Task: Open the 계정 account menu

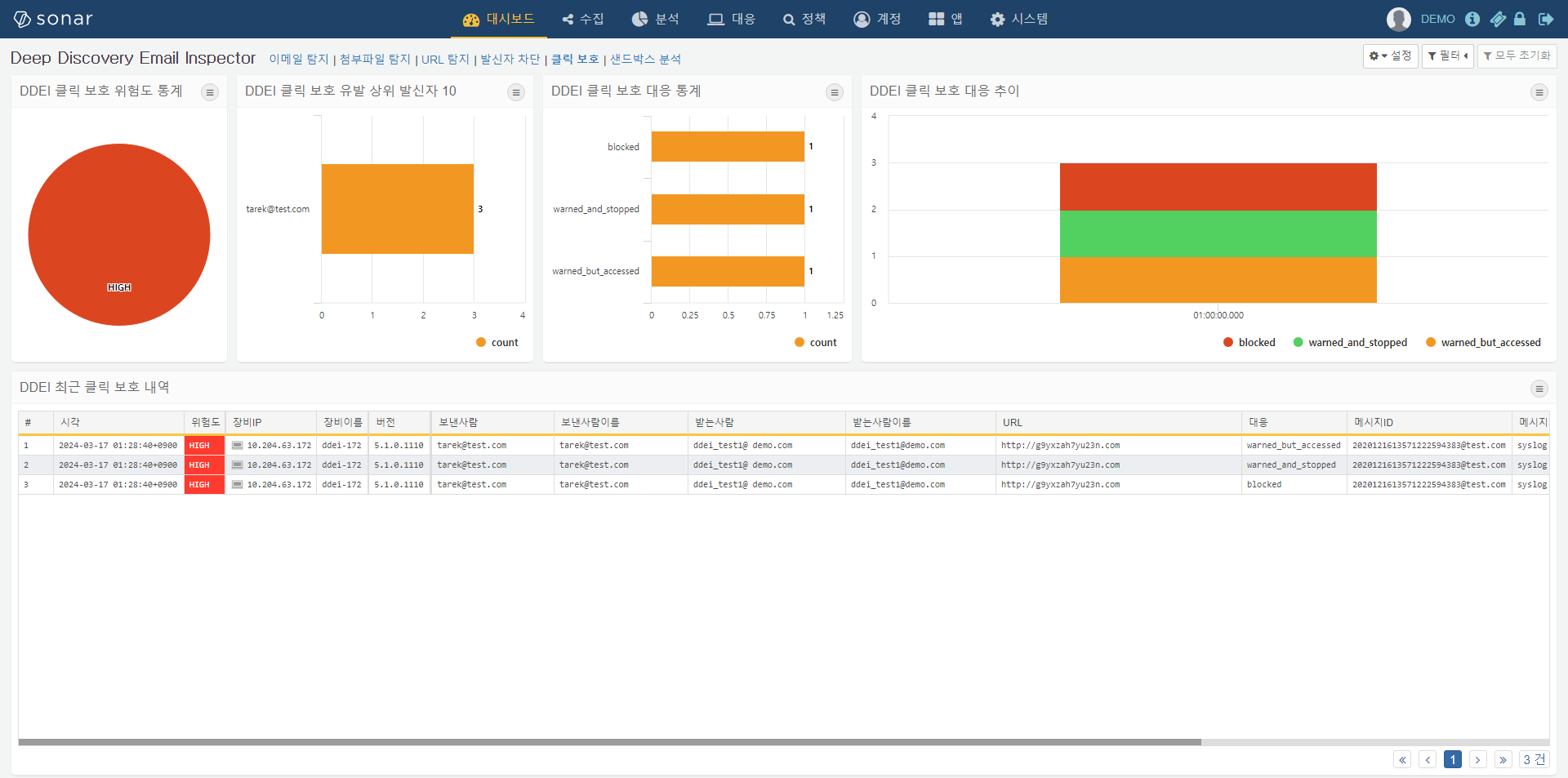Action: point(877,19)
